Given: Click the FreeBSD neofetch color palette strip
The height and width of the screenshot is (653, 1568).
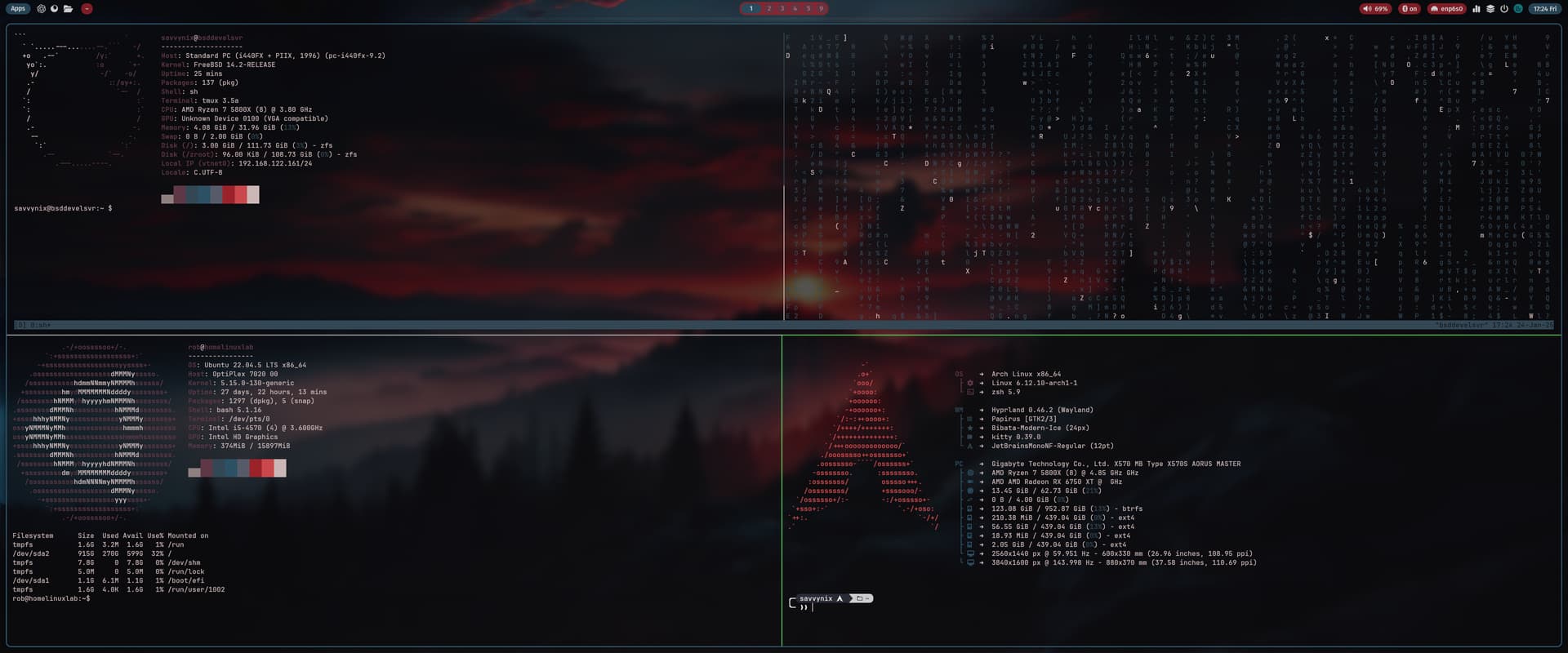Looking at the screenshot, I should click(x=210, y=195).
